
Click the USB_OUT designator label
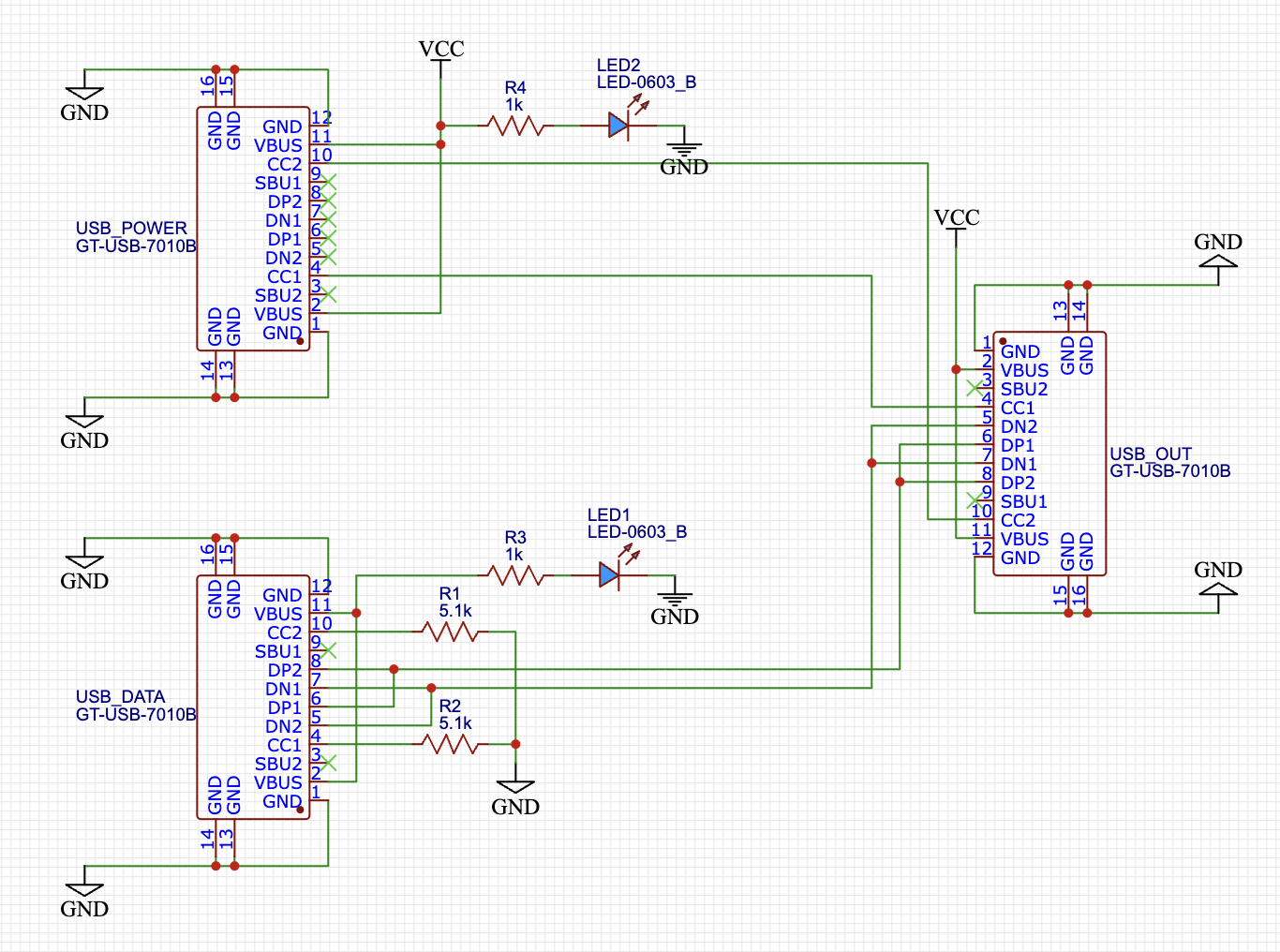coord(1151,454)
